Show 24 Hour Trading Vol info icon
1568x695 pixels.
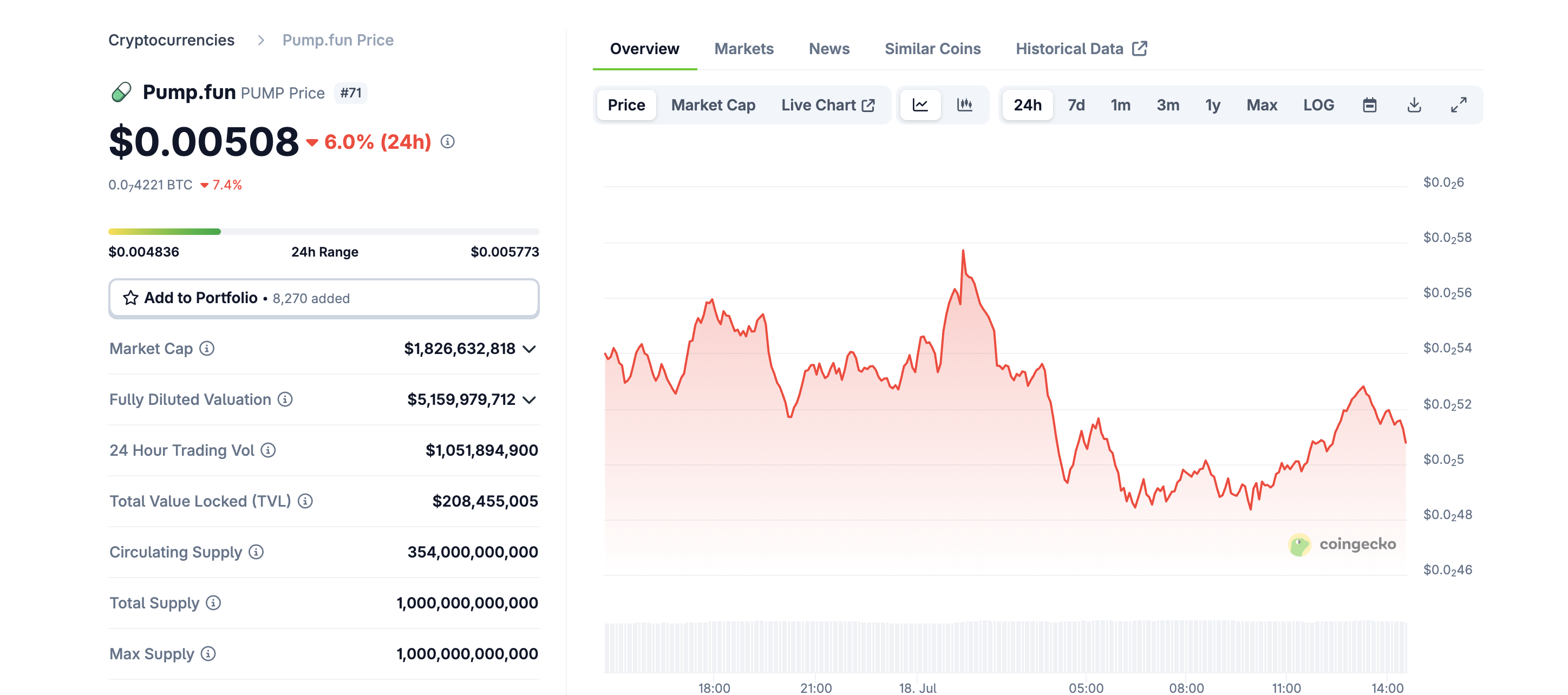tap(268, 450)
